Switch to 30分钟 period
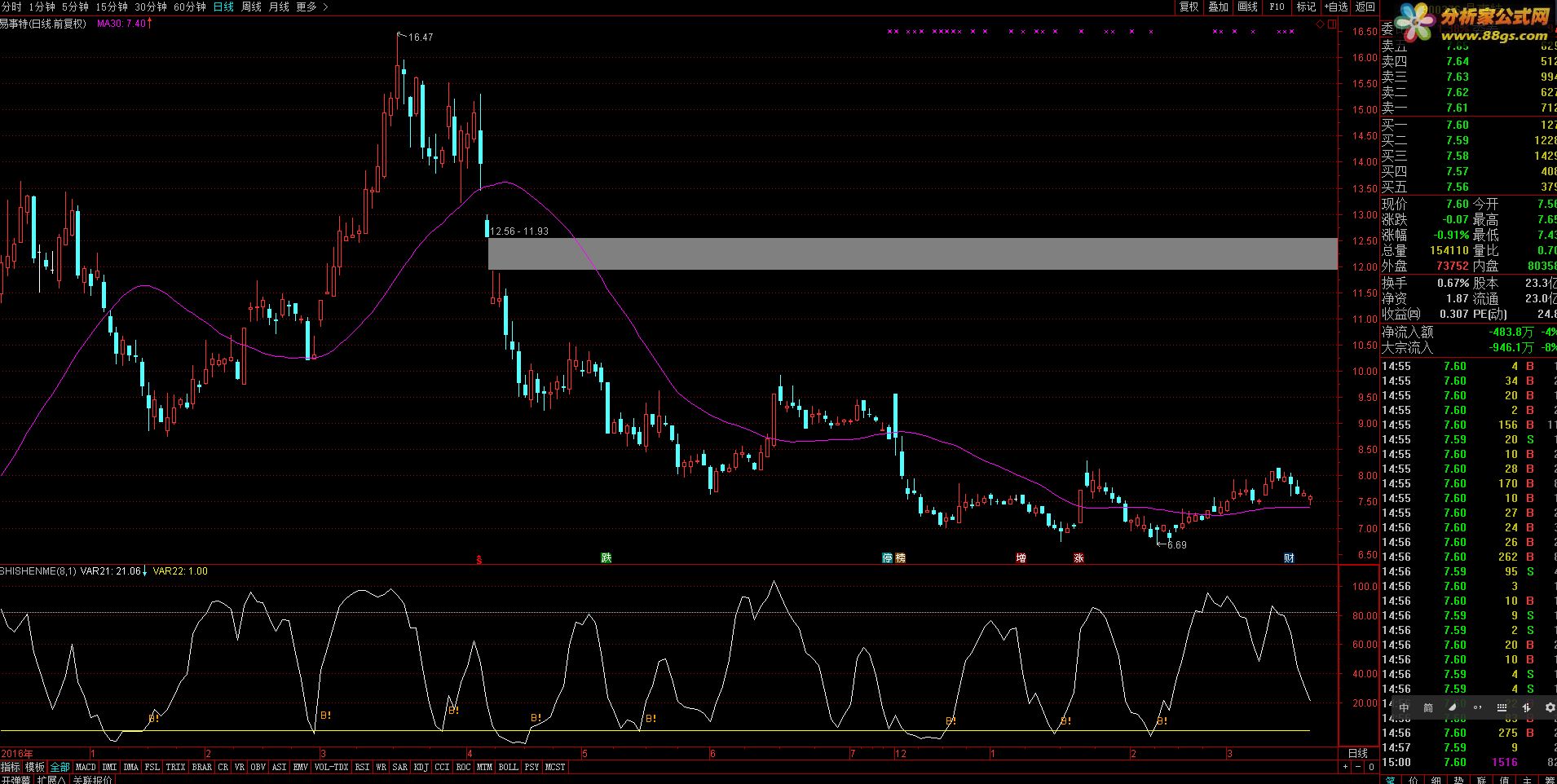 coord(151,7)
